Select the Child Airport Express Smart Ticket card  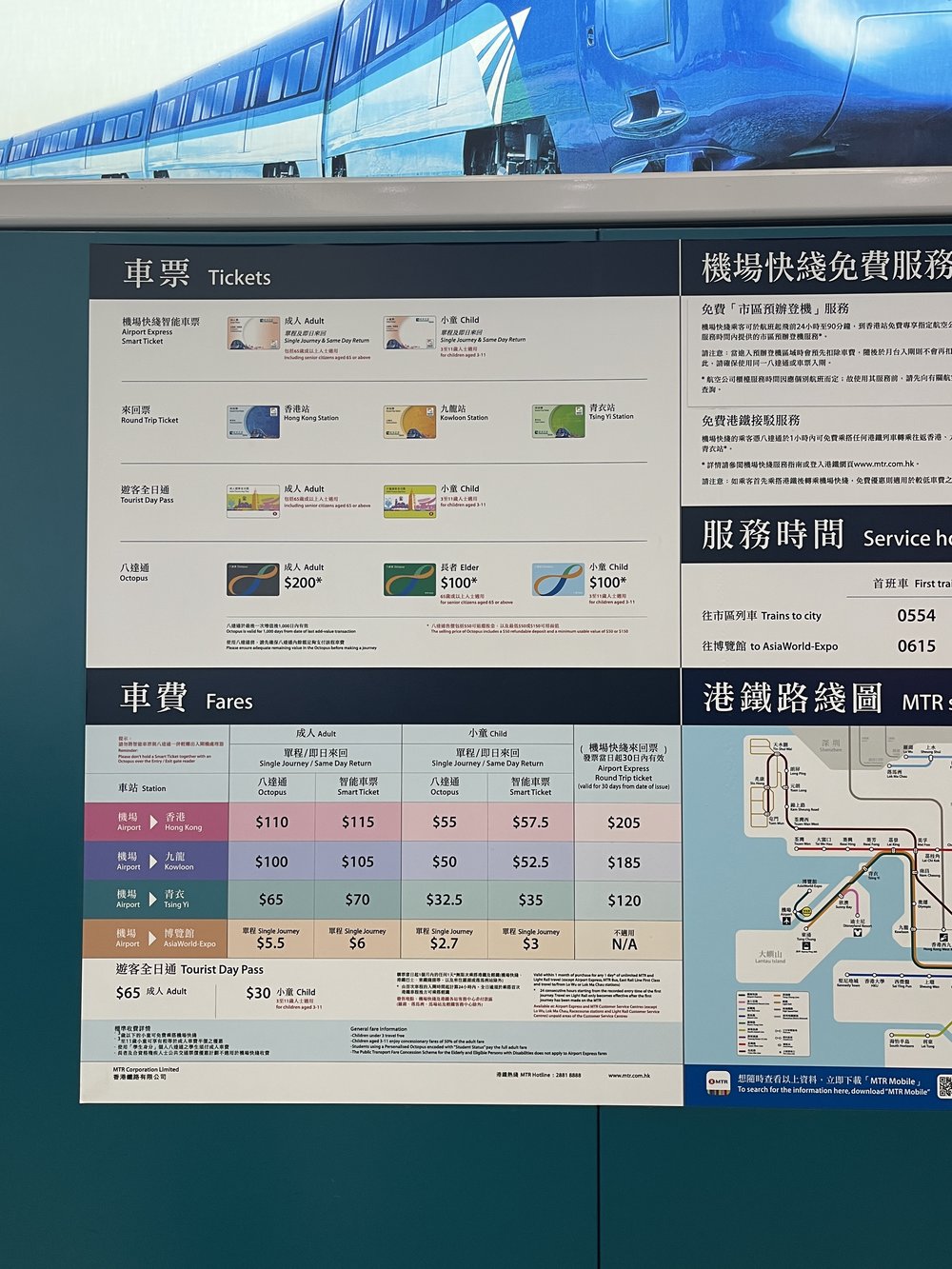[409, 333]
